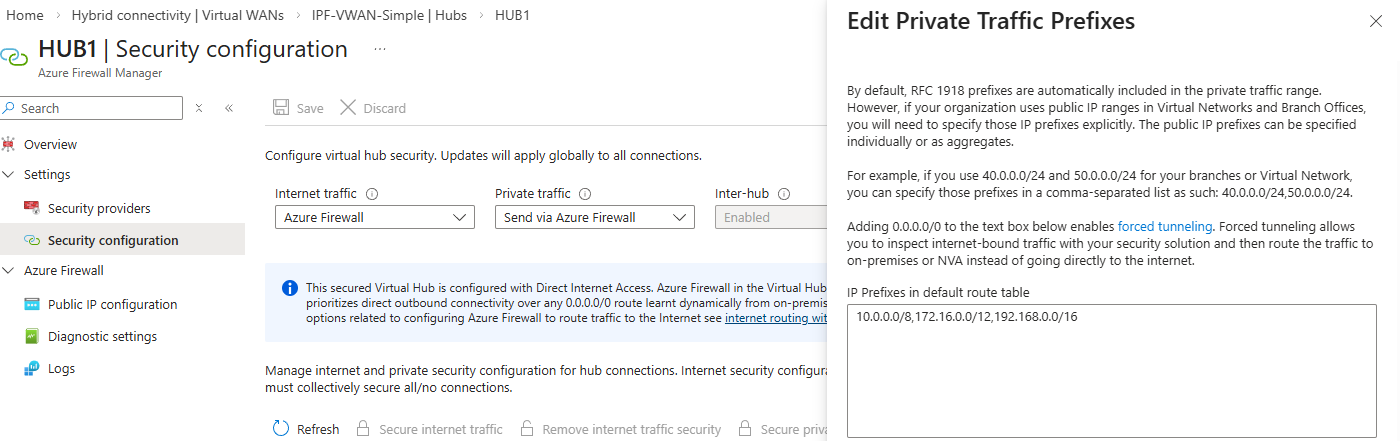This screenshot has height=441, width=1400.
Task: Click the Refresh icon
Action: click(281, 429)
